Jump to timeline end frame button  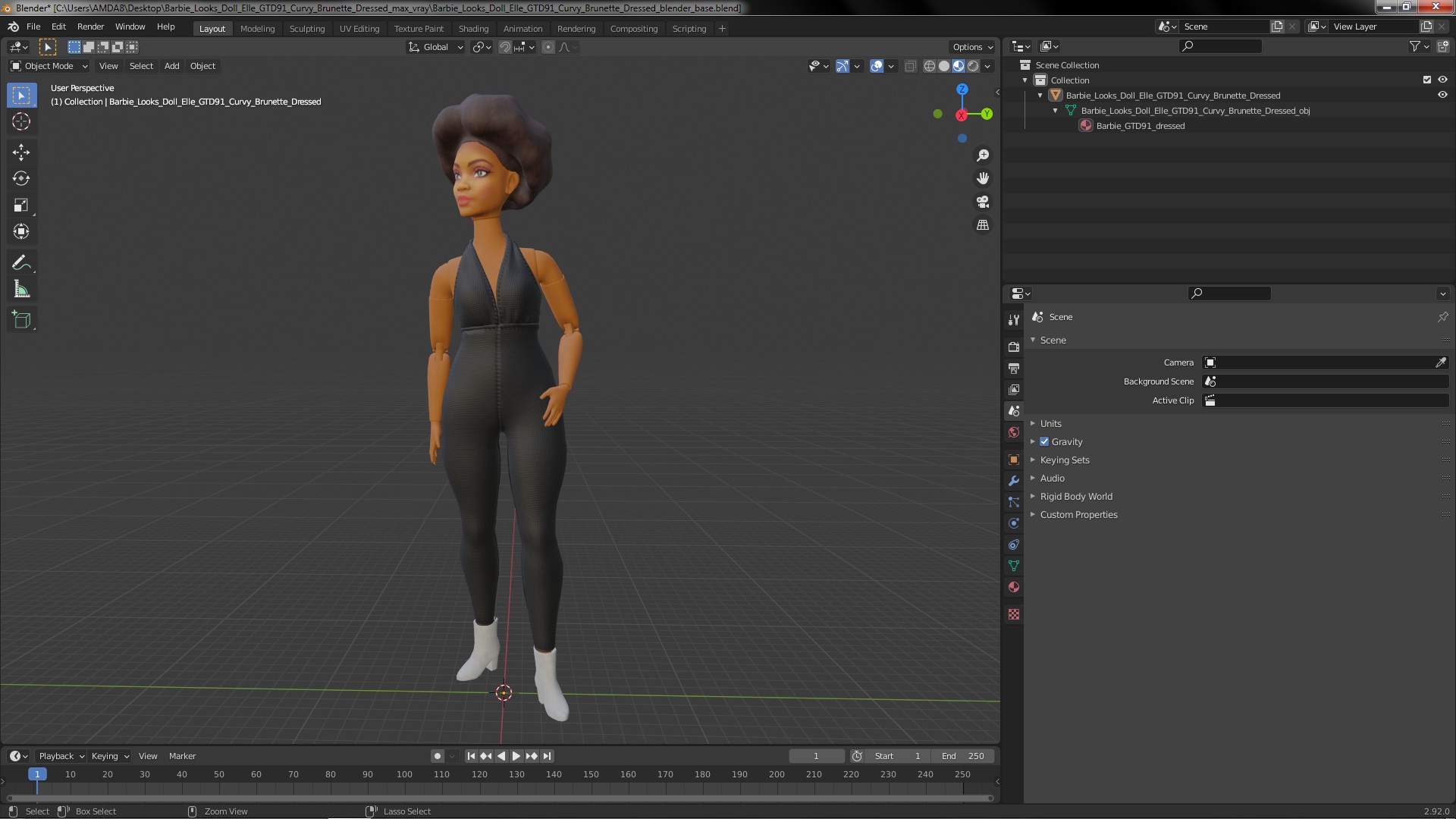(x=547, y=756)
